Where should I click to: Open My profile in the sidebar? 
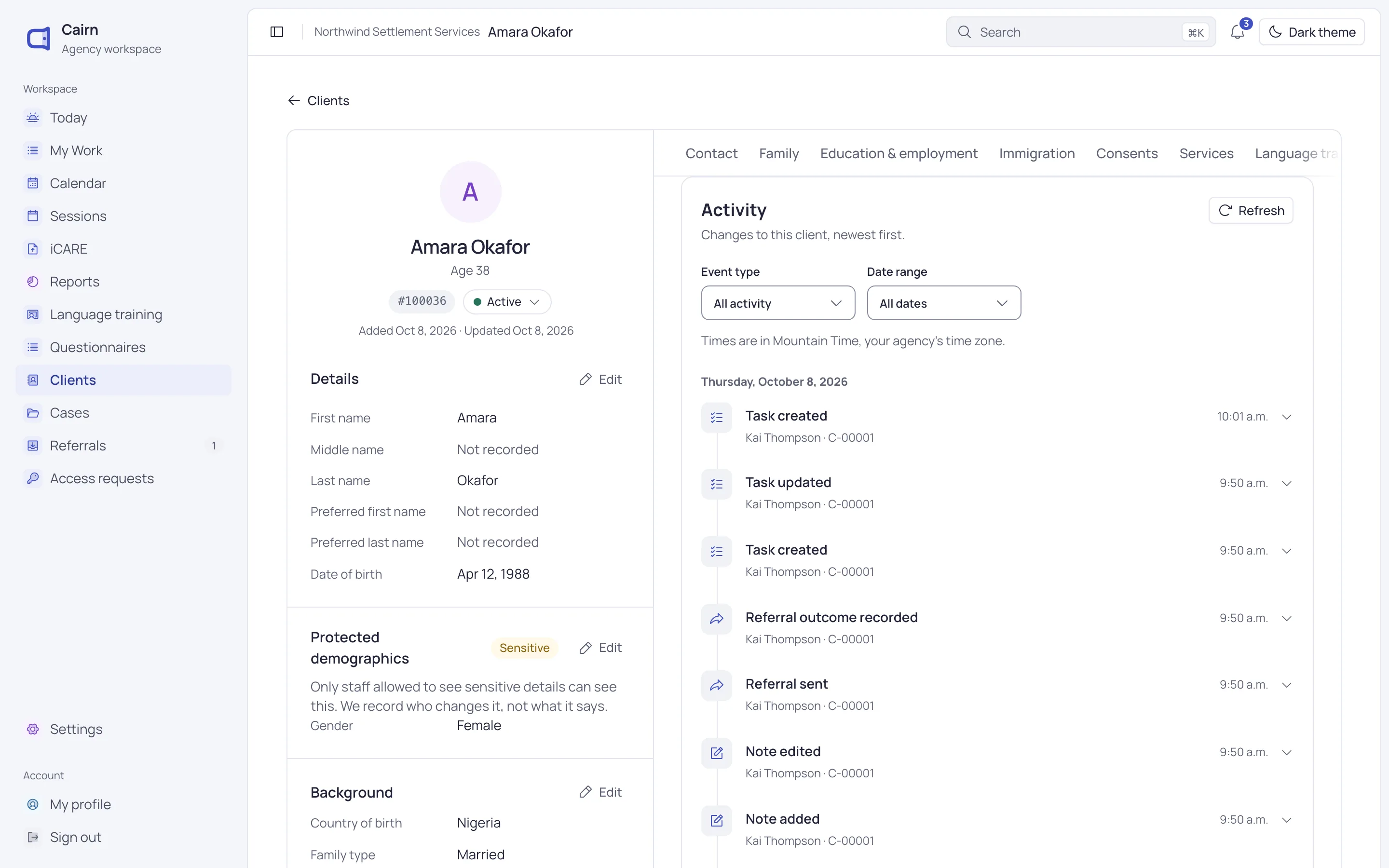tap(123, 804)
